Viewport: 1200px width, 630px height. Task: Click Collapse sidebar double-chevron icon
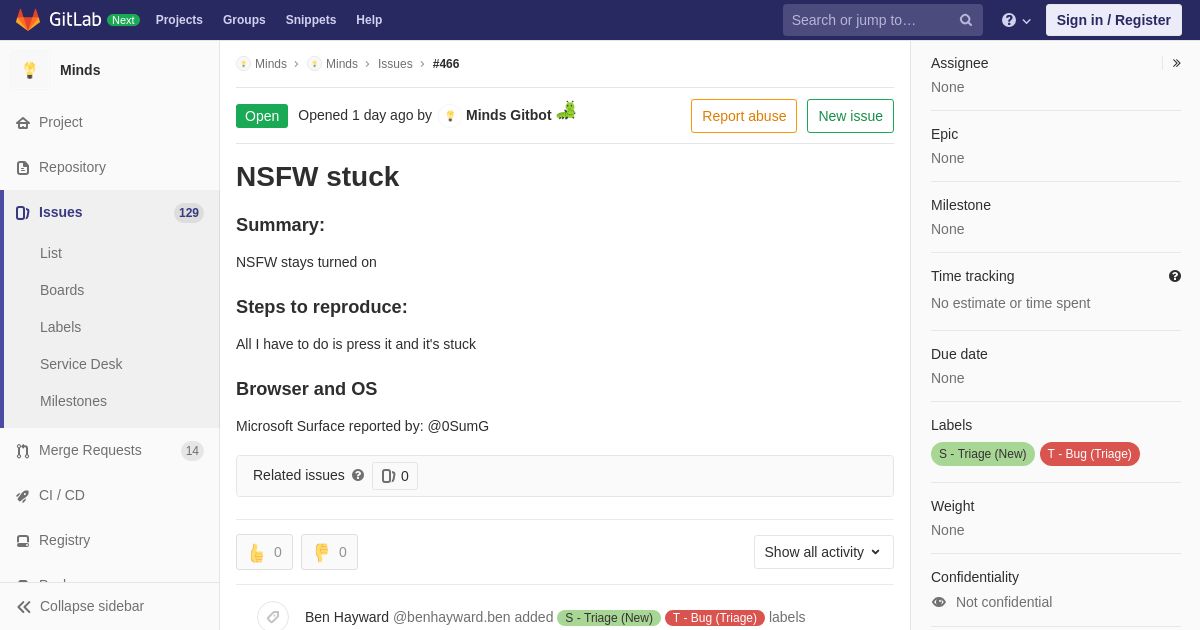[24, 607]
